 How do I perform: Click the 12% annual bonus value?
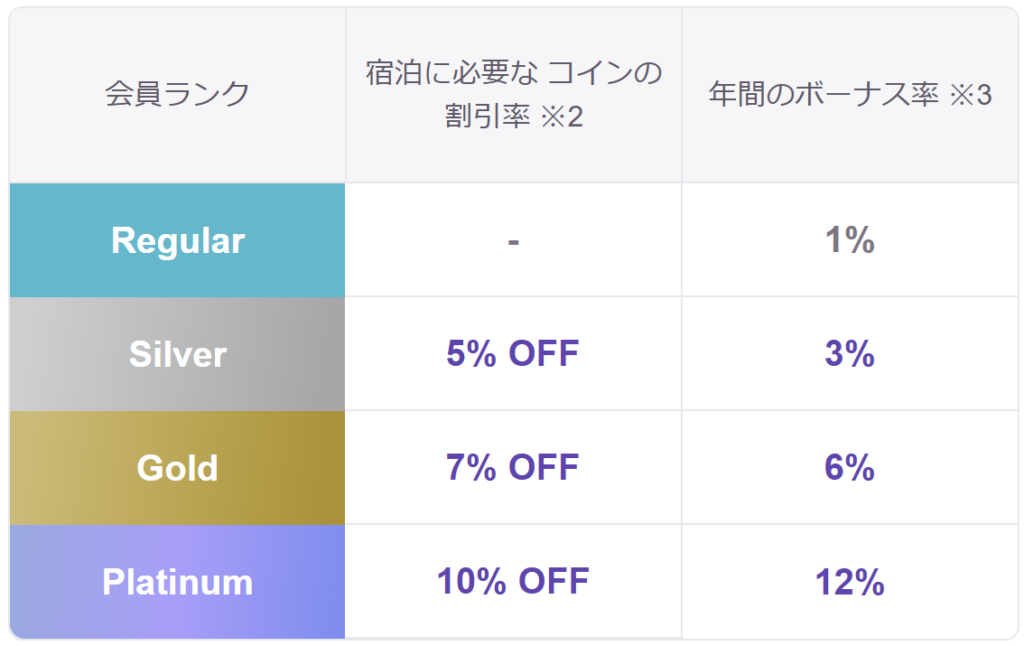click(x=850, y=581)
